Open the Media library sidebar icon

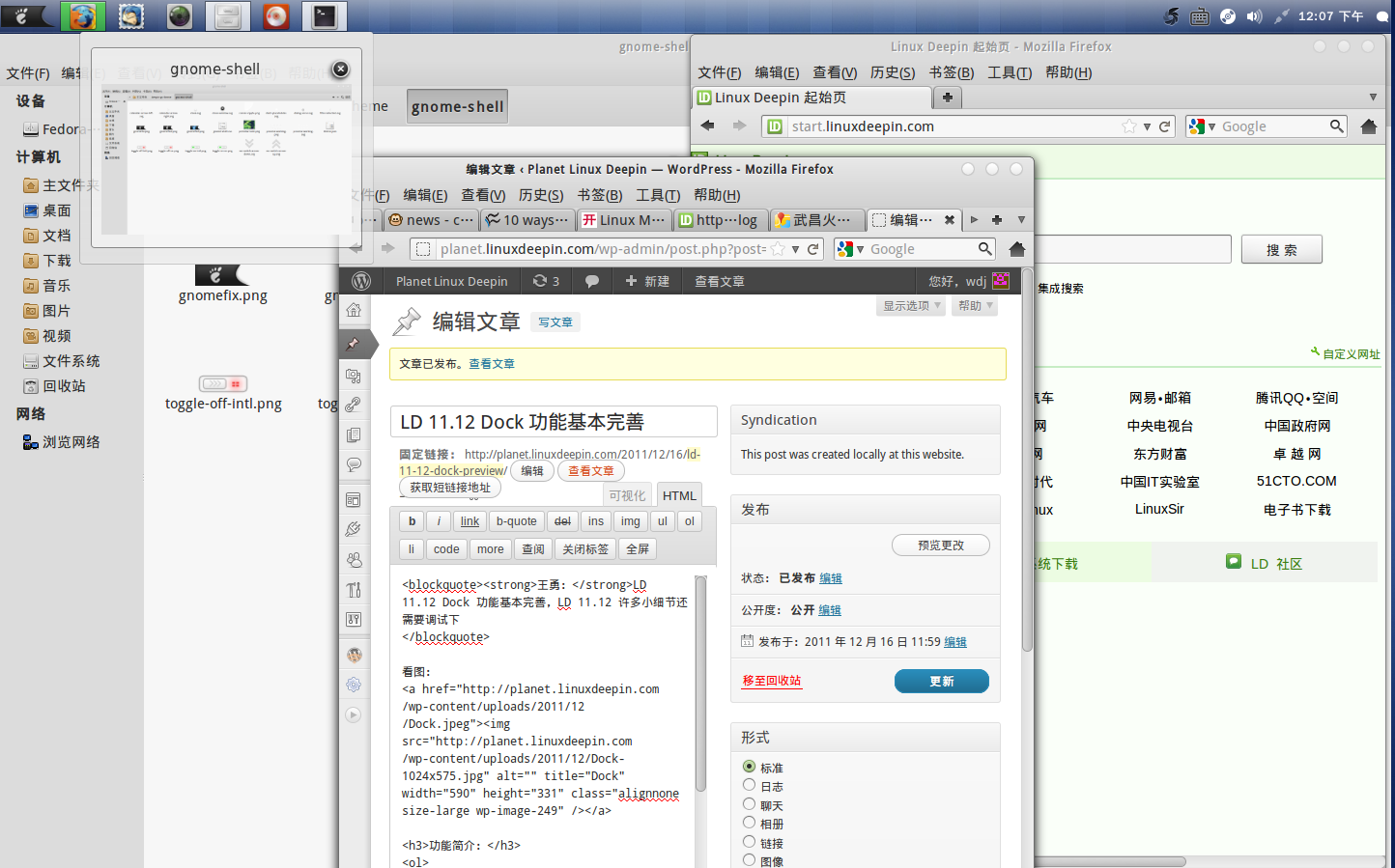[354, 376]
